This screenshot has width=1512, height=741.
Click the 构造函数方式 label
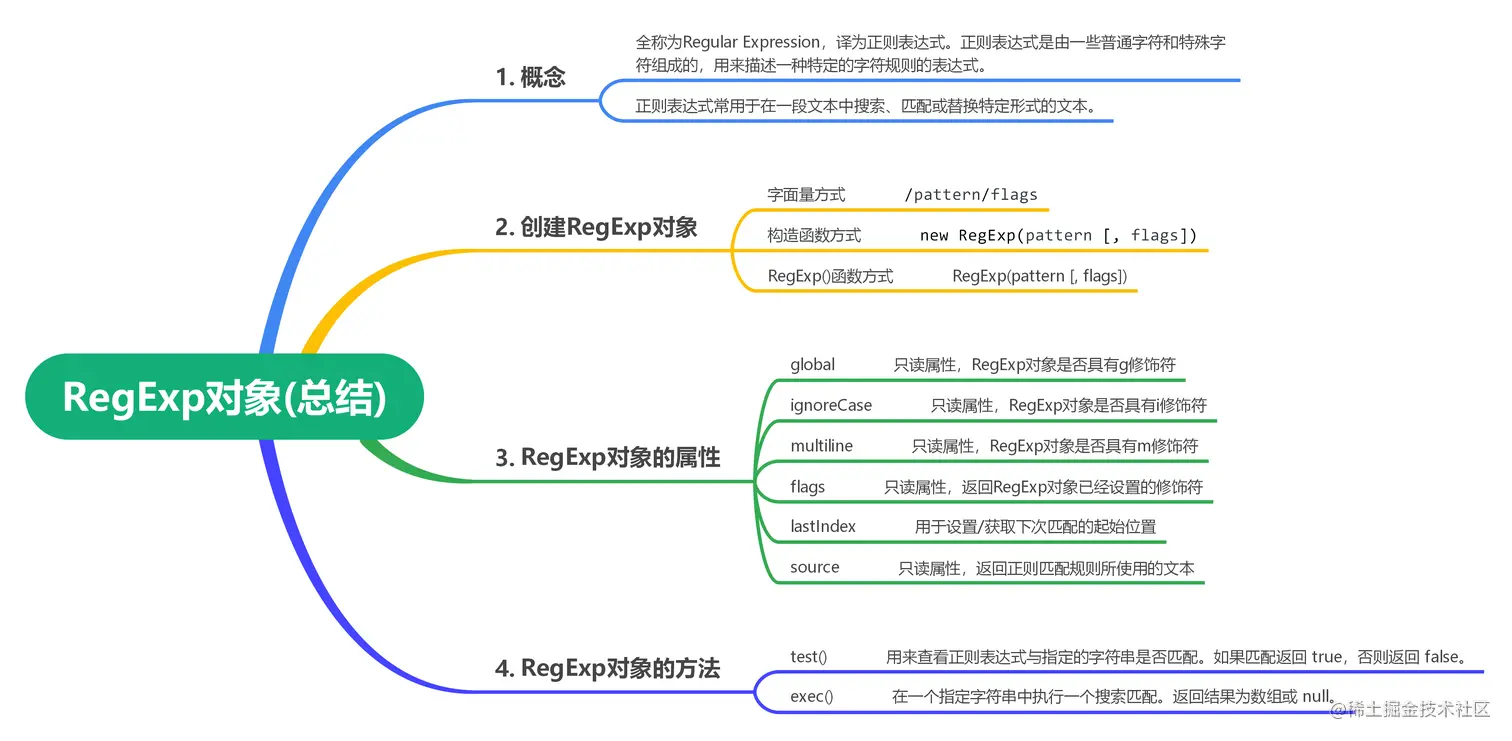[814, 235]
